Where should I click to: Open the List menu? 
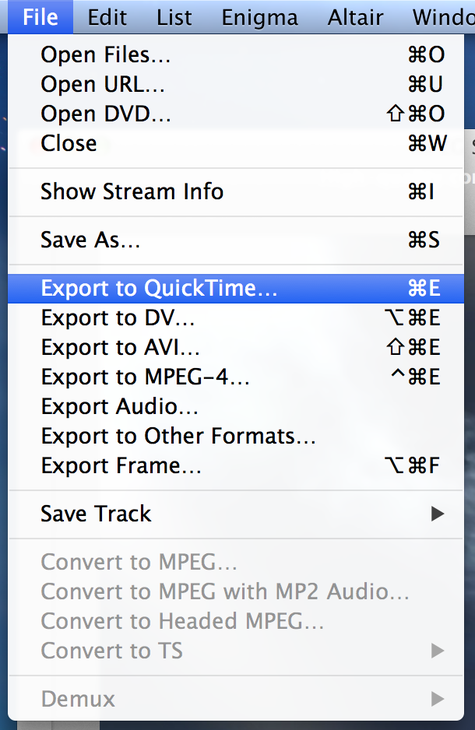[x=174, y=17]
